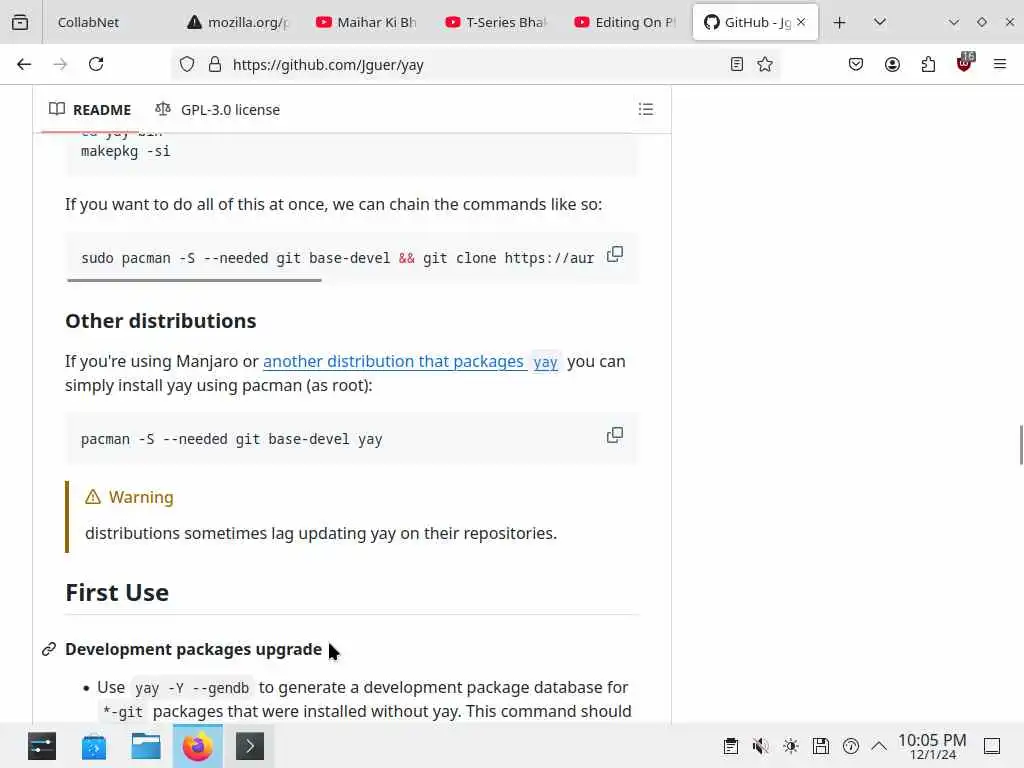1024x768 pixels.
Task: Open extensions puzzle menu
Action: (x=928, y=64)
